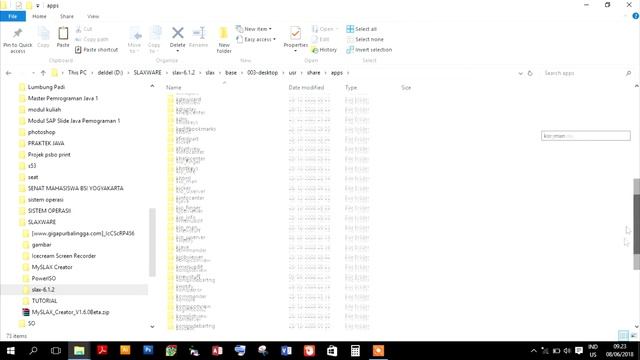Sort by Date modified column
The height and width of the screenshot is (360, 640).
306,87
